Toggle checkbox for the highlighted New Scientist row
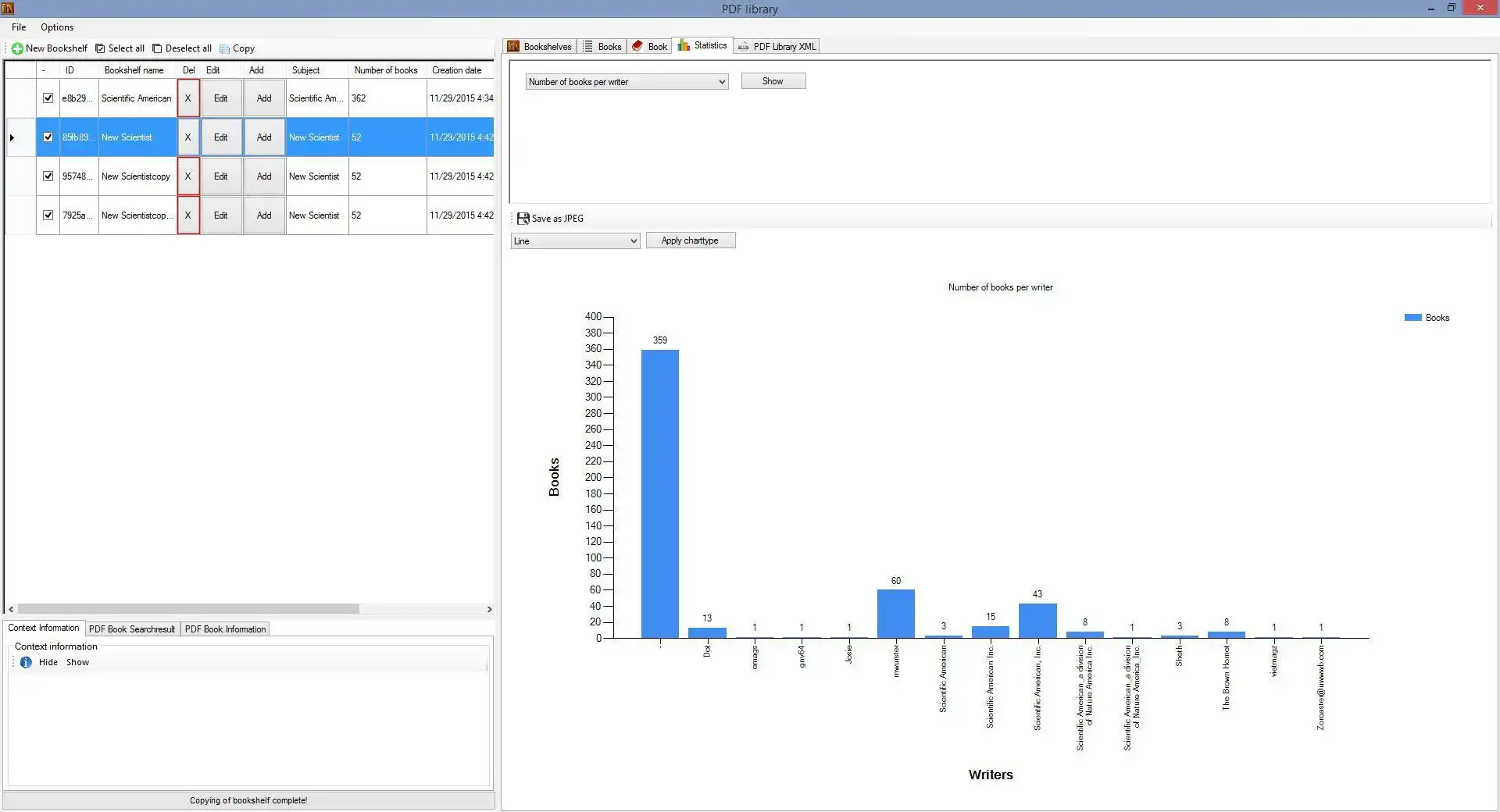The image size is (1500, 812). tap(48, 137)
